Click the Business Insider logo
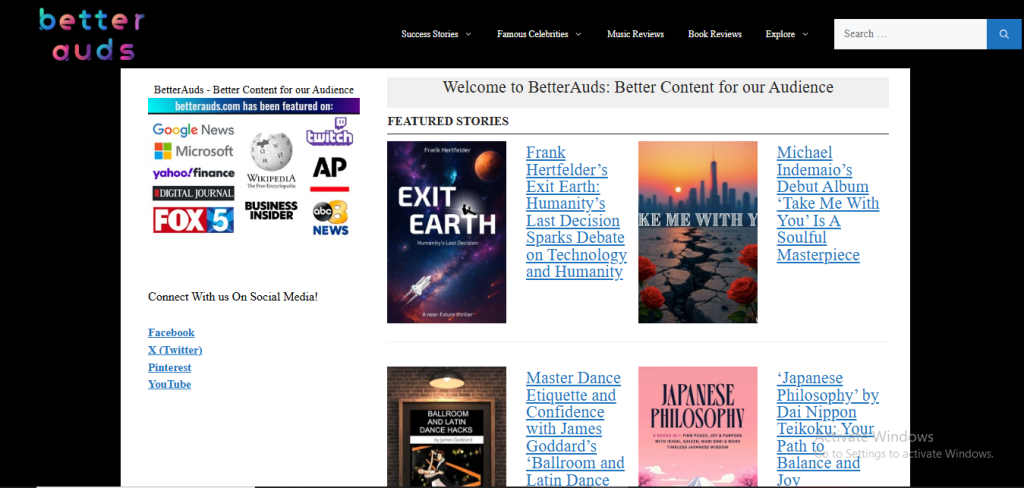The width and height of the screenshot is (1024, 488). [271, 210]
